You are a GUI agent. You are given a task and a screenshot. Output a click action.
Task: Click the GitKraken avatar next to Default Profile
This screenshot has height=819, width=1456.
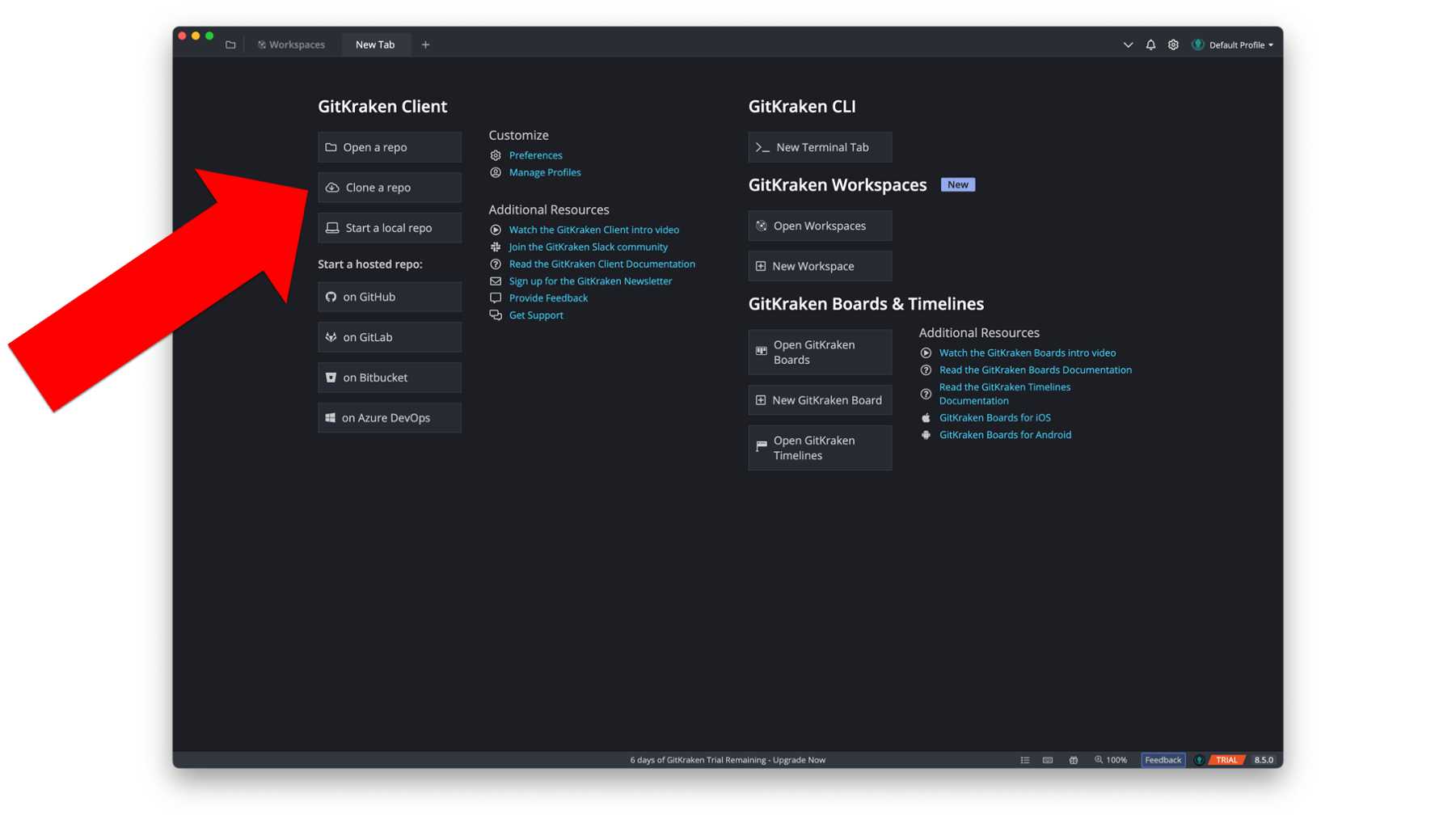tap(1198, 44)
